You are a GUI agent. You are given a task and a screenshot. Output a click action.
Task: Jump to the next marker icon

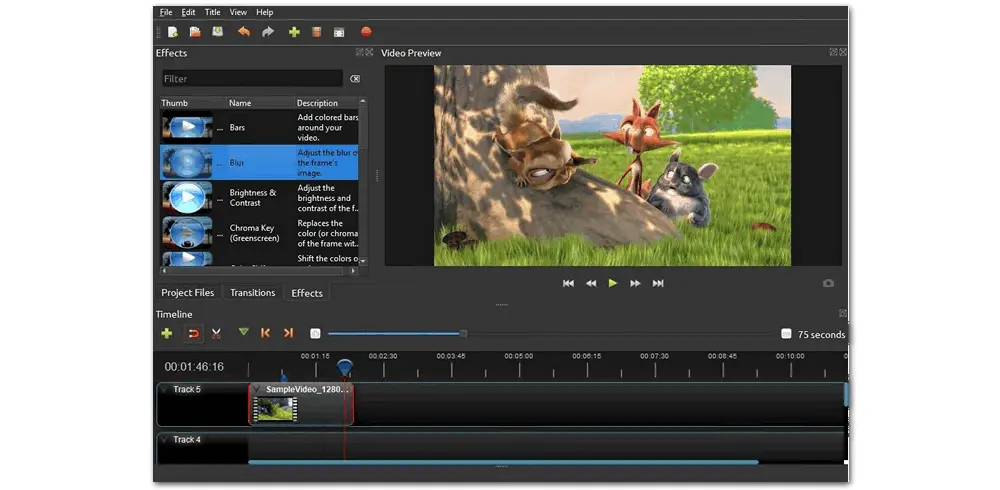coord(288,333)
